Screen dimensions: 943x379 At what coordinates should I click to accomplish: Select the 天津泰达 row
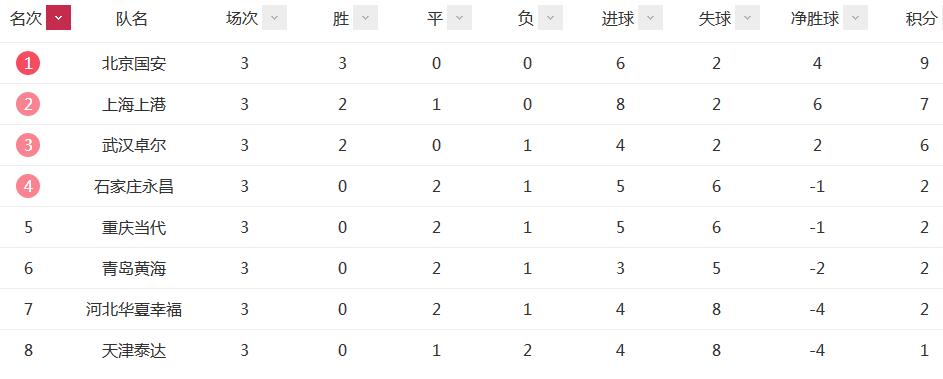point(472,351)
